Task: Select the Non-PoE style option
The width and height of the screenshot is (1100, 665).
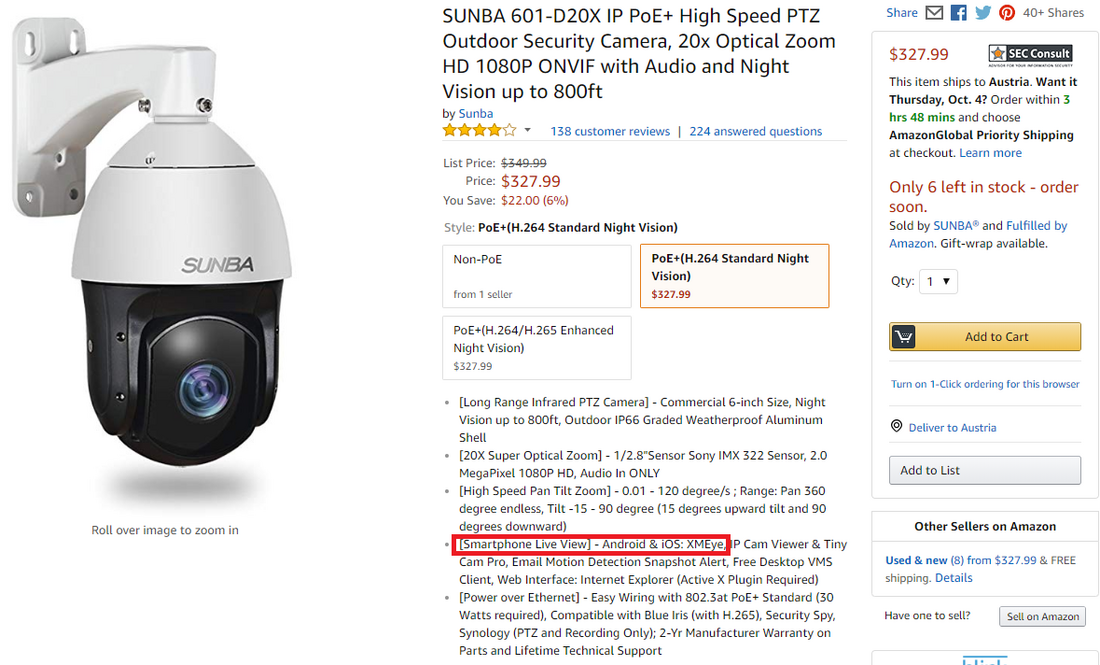Action: click(536, 275)
